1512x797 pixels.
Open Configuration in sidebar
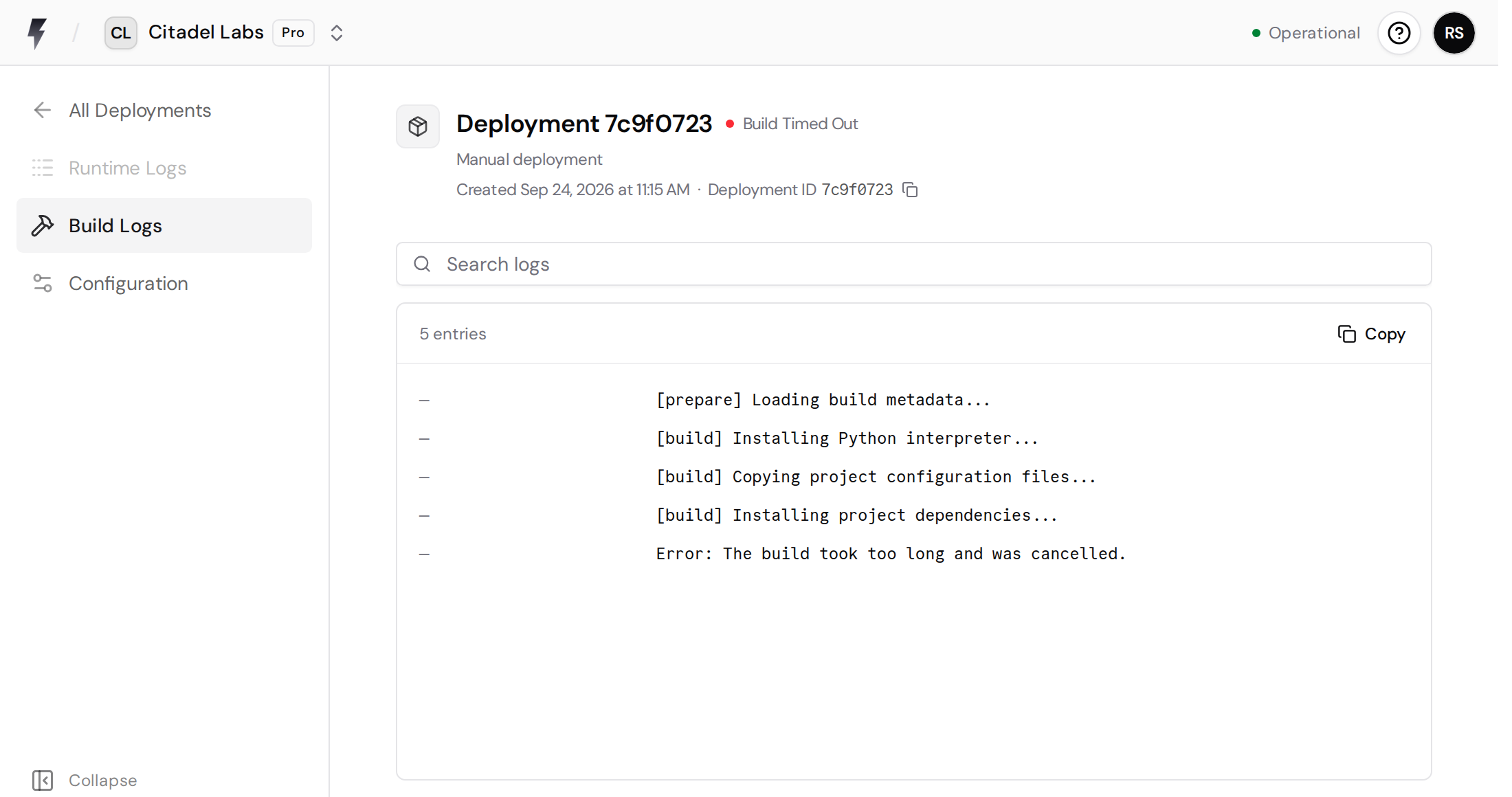164,283
